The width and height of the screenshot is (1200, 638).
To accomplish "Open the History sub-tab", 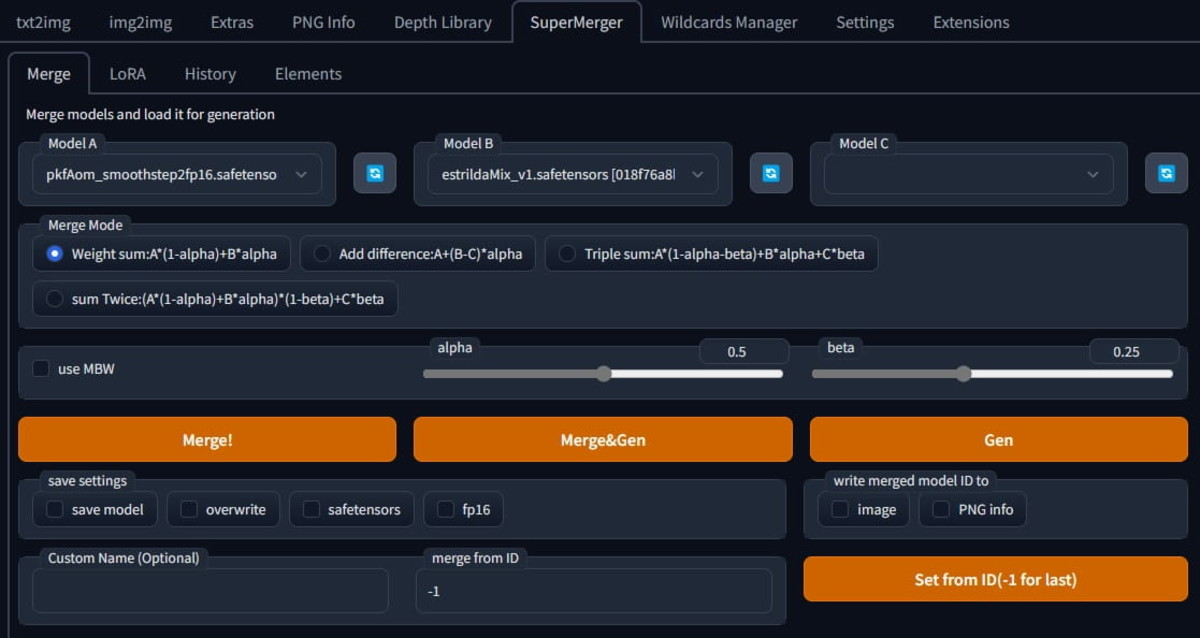I will pos(210,74).
